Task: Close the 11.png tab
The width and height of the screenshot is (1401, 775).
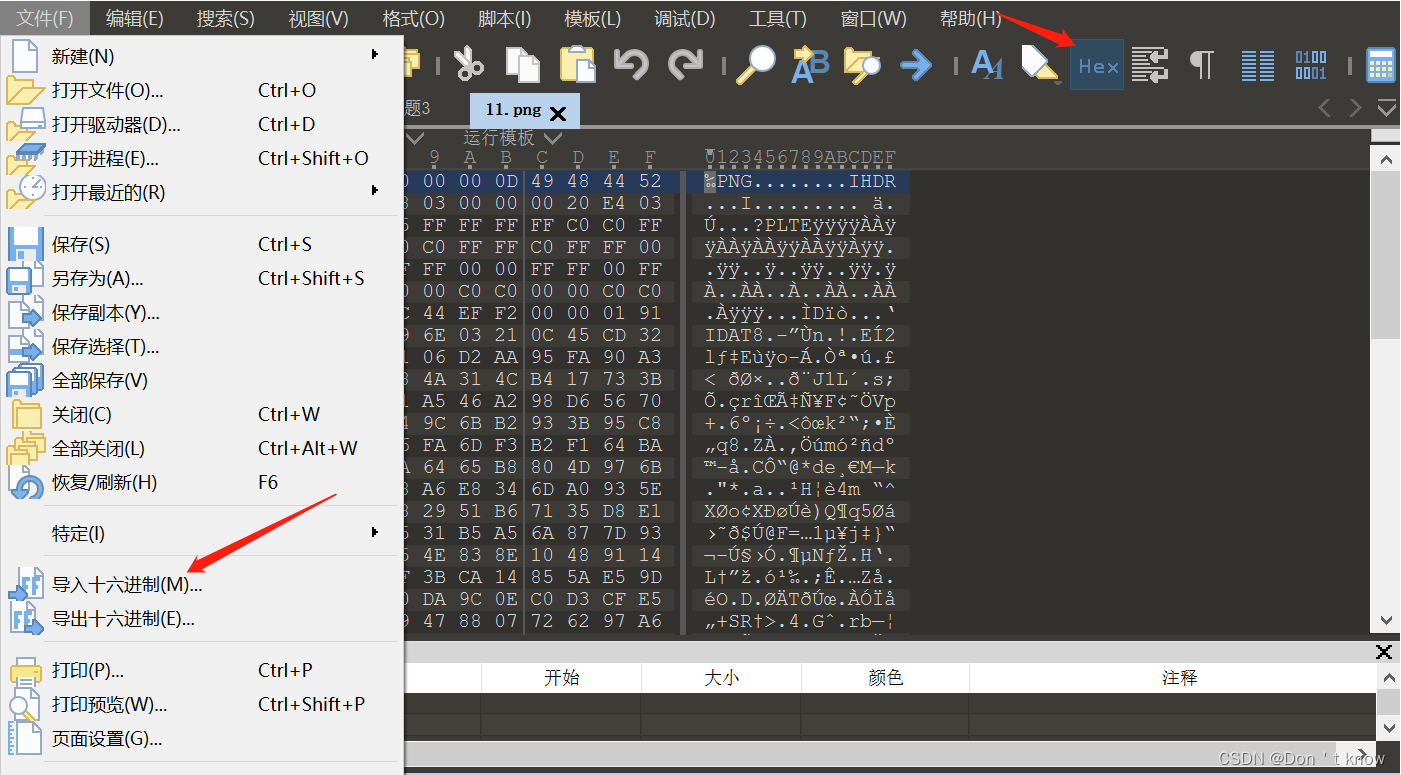Action: pyautogui.click(x=558, y=113)
